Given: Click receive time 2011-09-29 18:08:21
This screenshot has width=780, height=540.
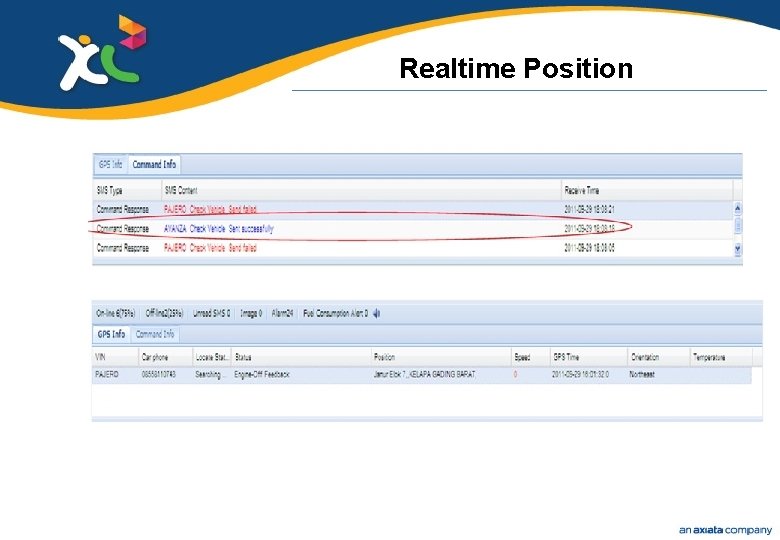Looking at the screenshot, I should pos(589,209).
